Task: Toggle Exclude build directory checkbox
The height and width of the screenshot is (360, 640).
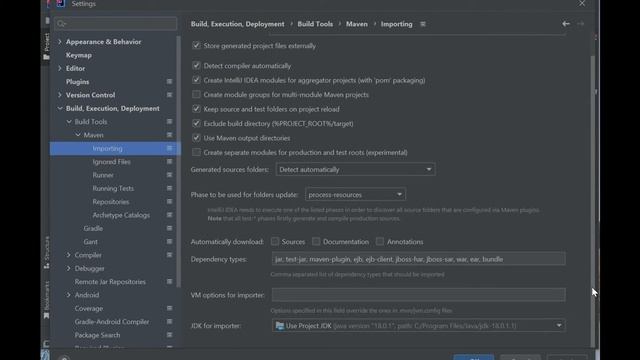Action: (x=196, y=123)
